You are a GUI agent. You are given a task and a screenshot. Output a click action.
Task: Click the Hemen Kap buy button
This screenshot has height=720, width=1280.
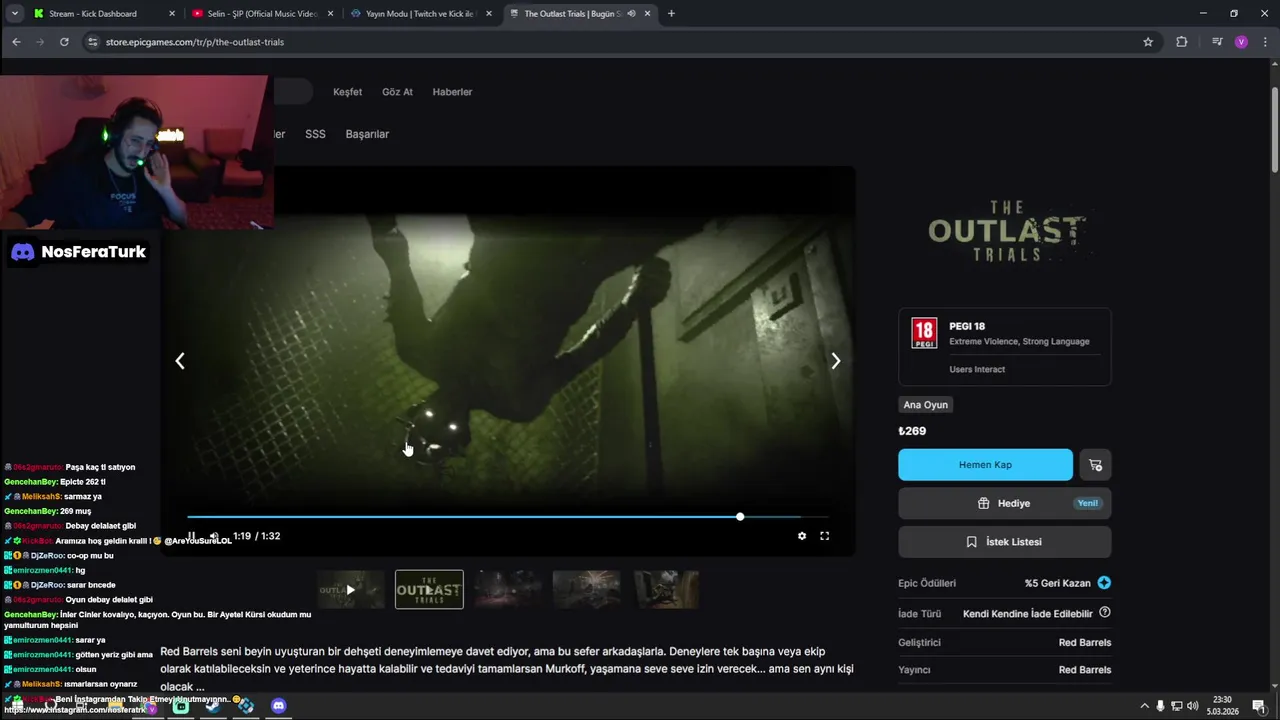pos(985,465)
